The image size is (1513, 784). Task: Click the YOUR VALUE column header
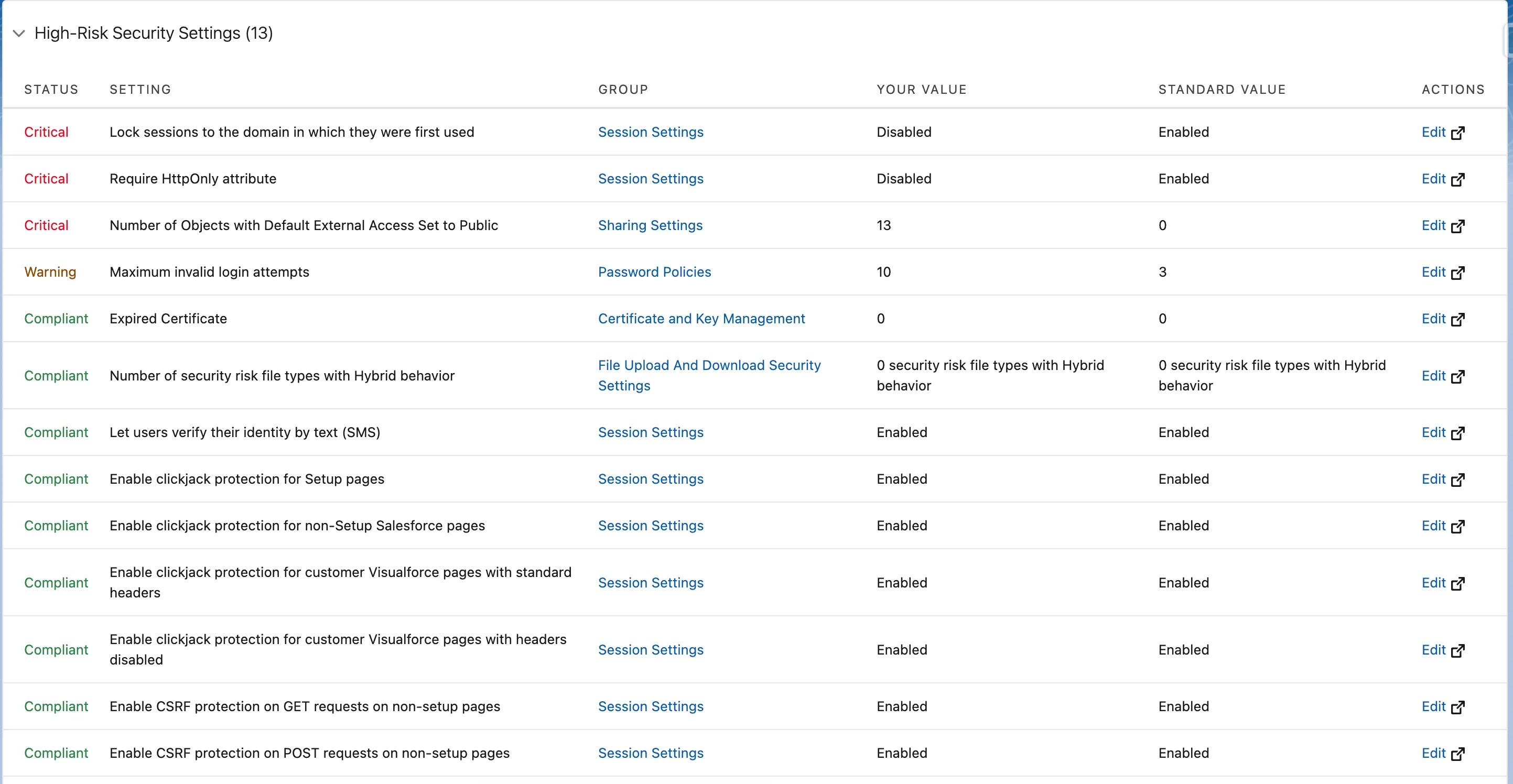[921, 89]
